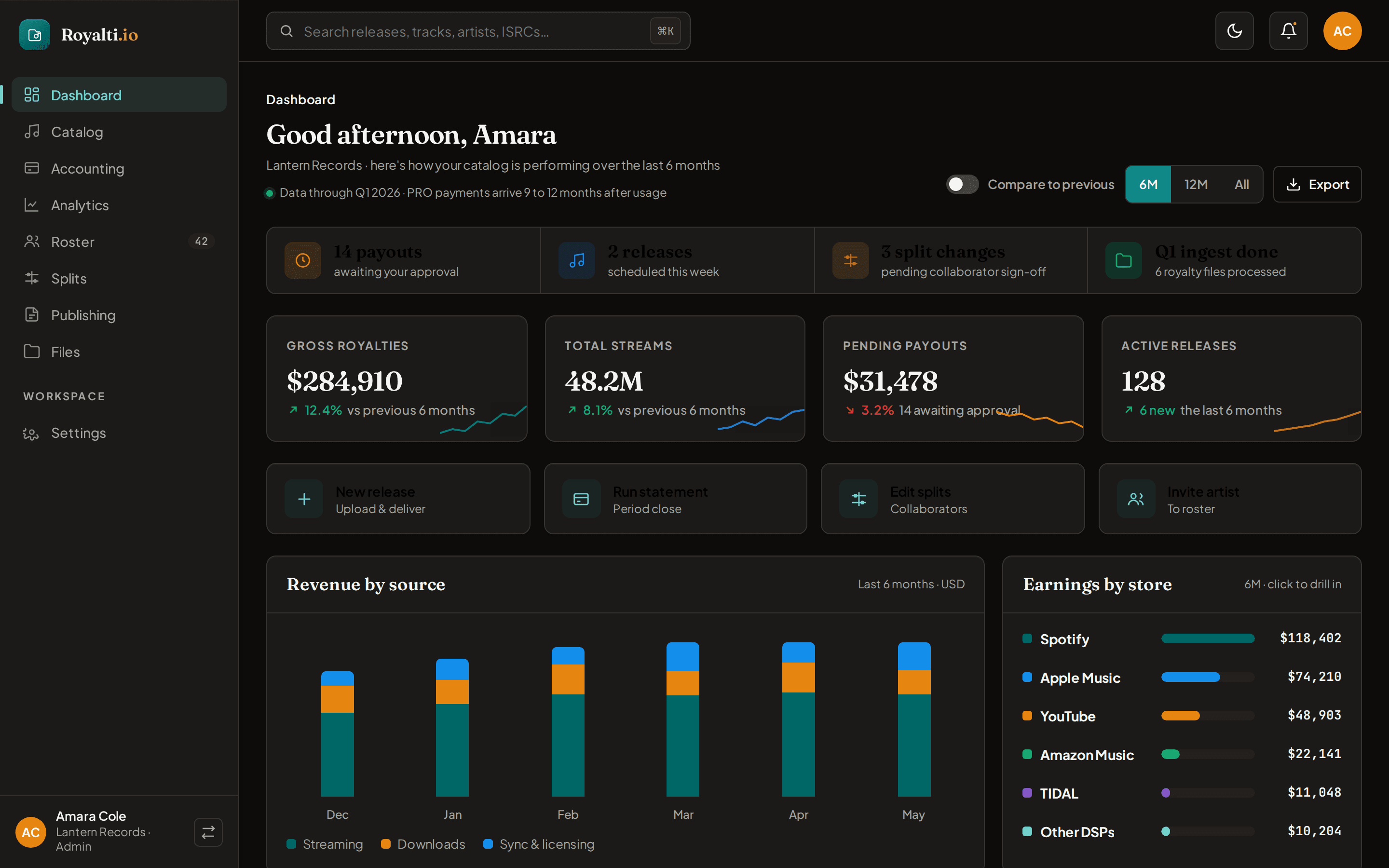Click the Roster people icon in sidebar
Screen dimensions: 1389x868
click(31, 242)
